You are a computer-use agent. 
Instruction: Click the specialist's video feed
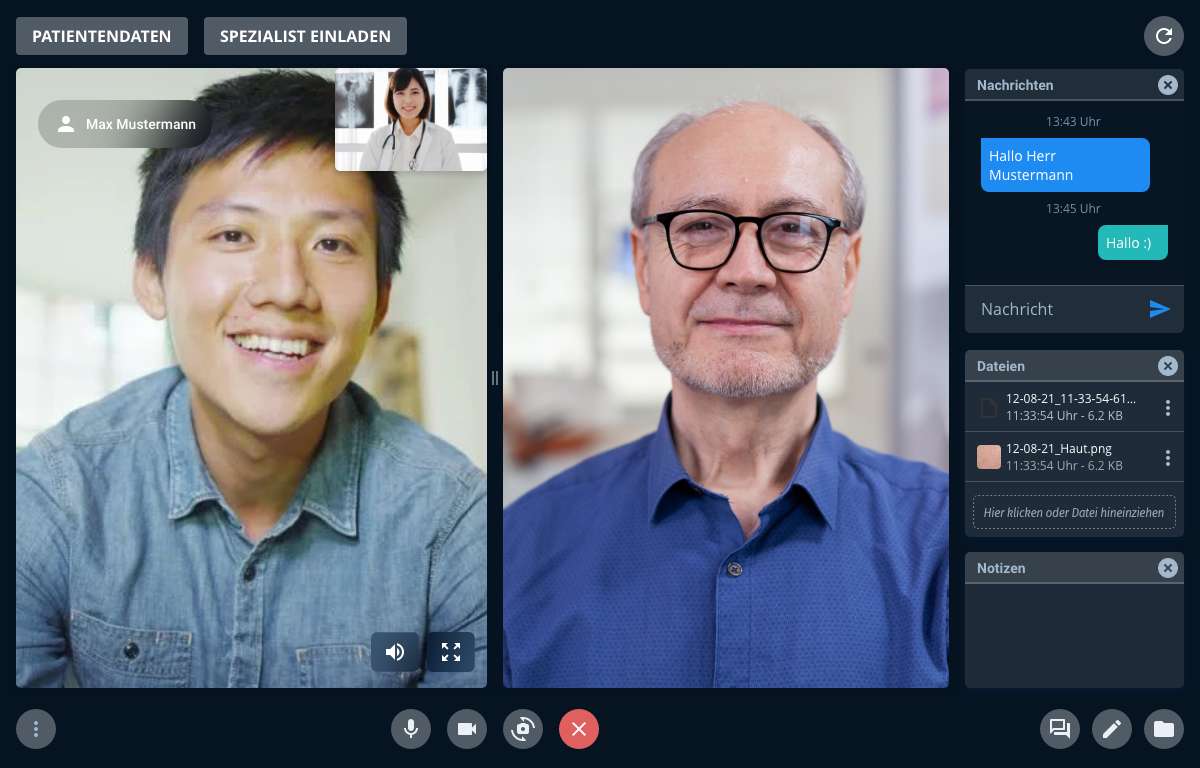click(726, 378)
